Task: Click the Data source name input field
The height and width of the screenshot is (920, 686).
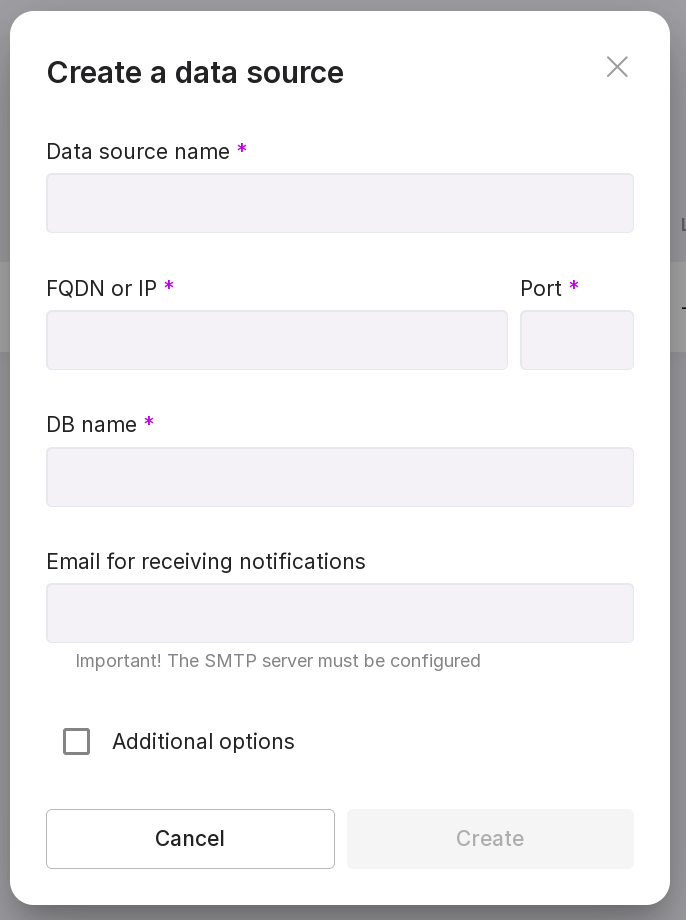Action: tap(340, 203)
